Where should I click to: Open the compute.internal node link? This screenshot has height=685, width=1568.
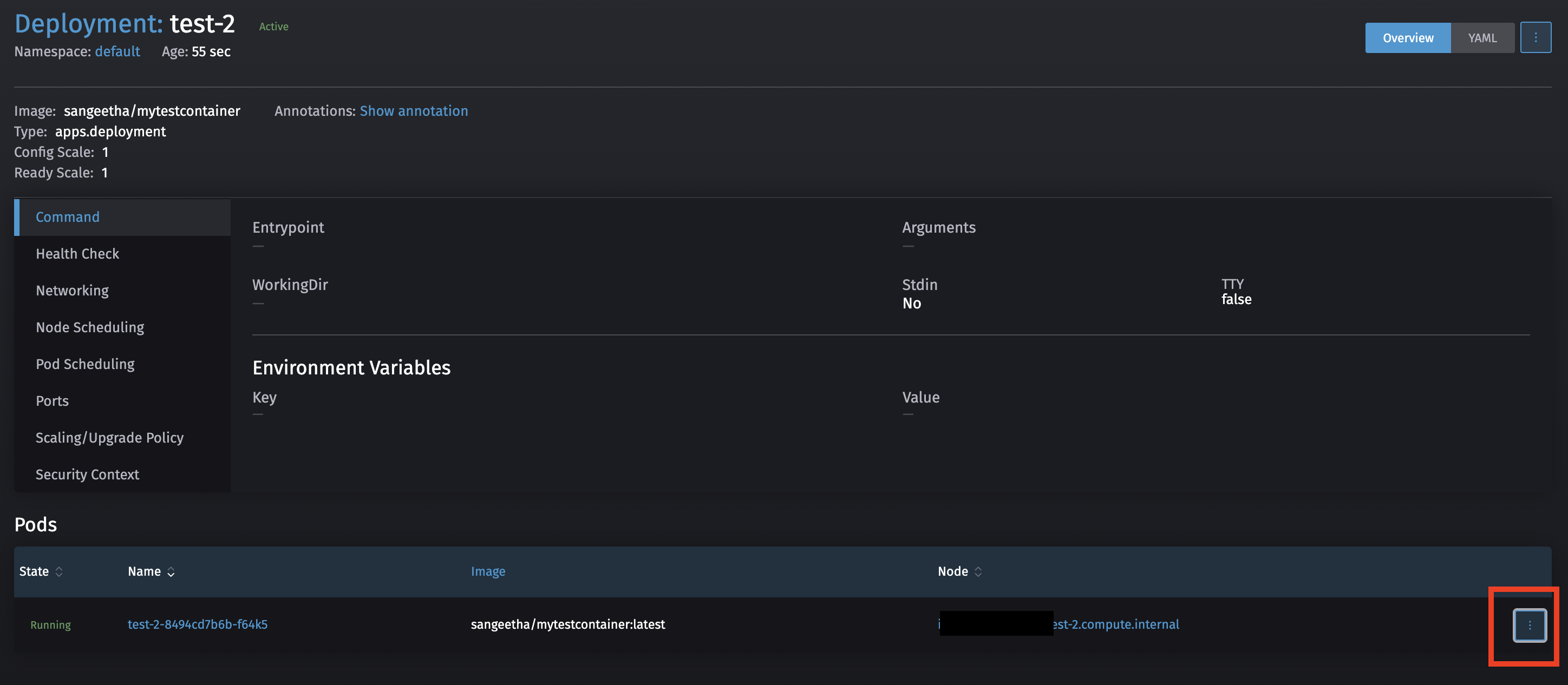tap(1059, 624)
